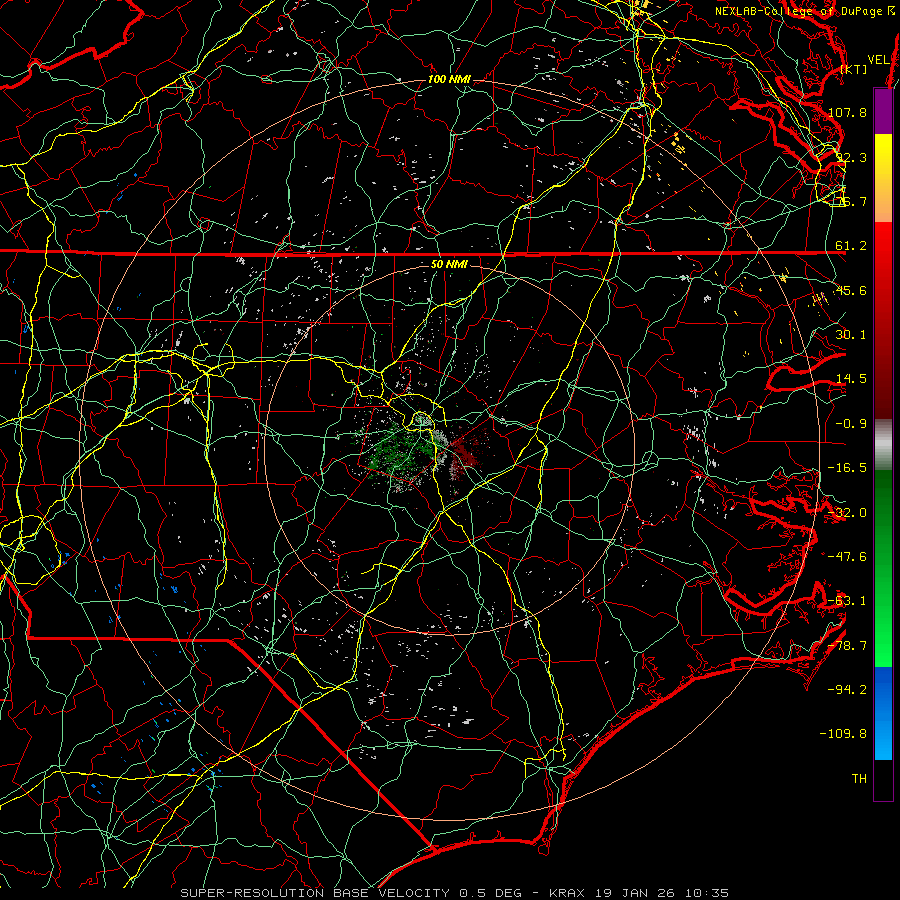This screenshot has height=900, width=900.
Task: Select the -78.7 velocity scale value
Action: pos(847,646)
